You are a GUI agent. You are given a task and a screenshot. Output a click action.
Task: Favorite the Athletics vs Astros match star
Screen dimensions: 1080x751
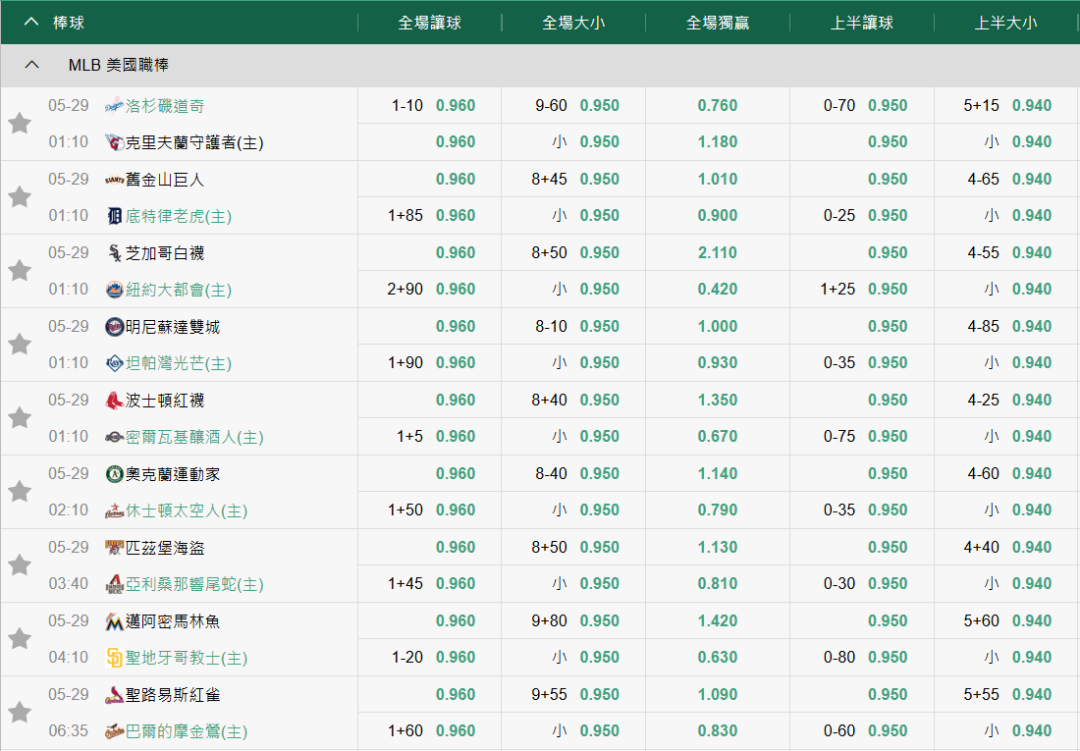tap(19, 492)
